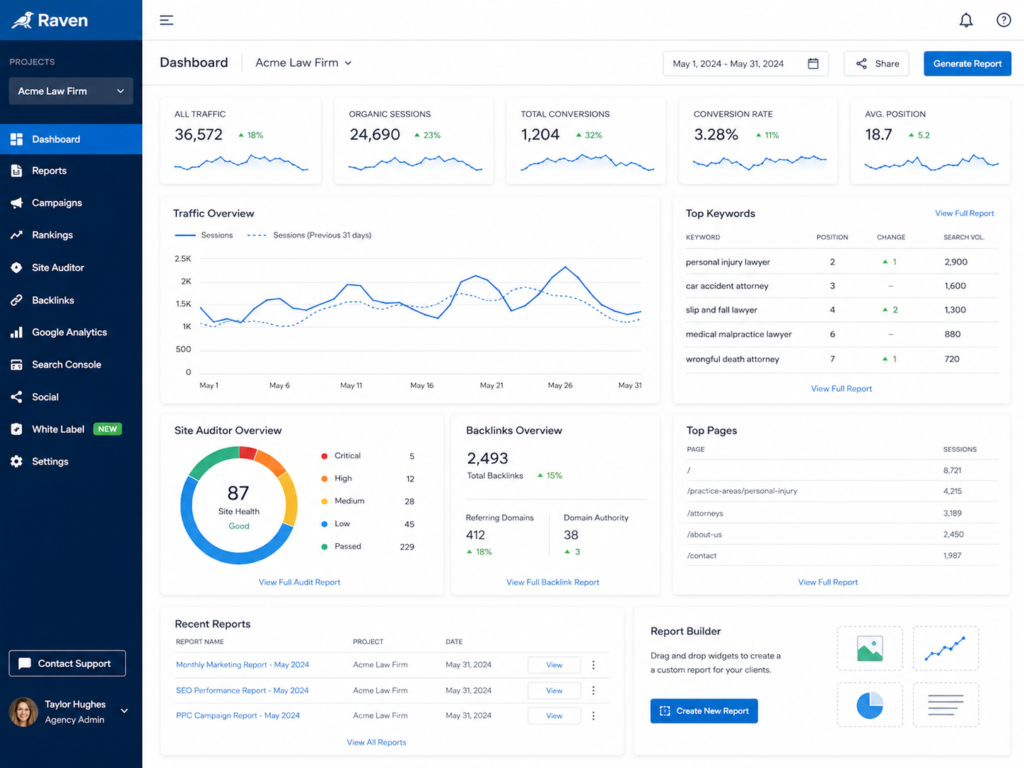Select the line chart widget icon

(945, 648)
